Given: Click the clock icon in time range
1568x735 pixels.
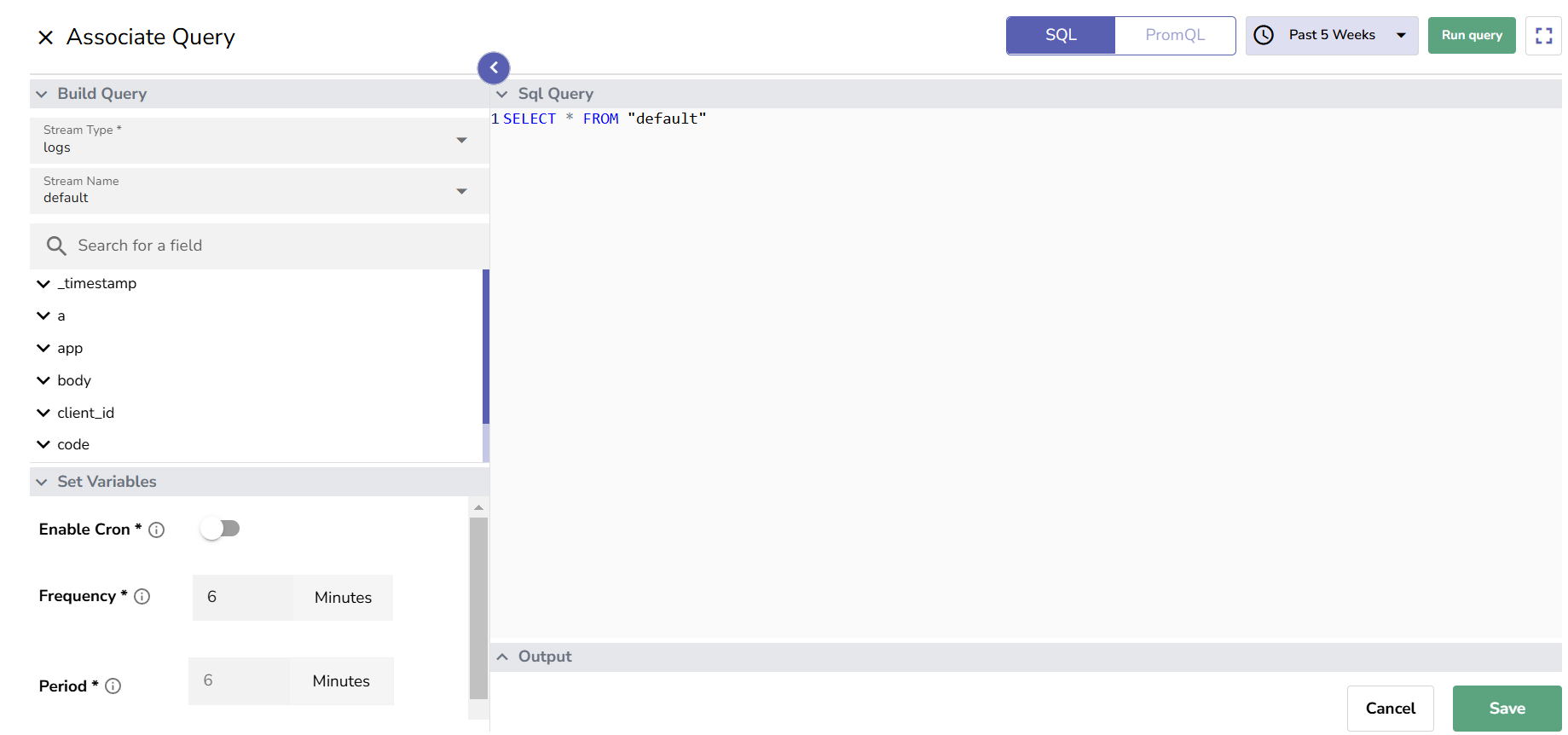Looking at the screenshot, I should pyautogui.click(x=1264, y=35).
